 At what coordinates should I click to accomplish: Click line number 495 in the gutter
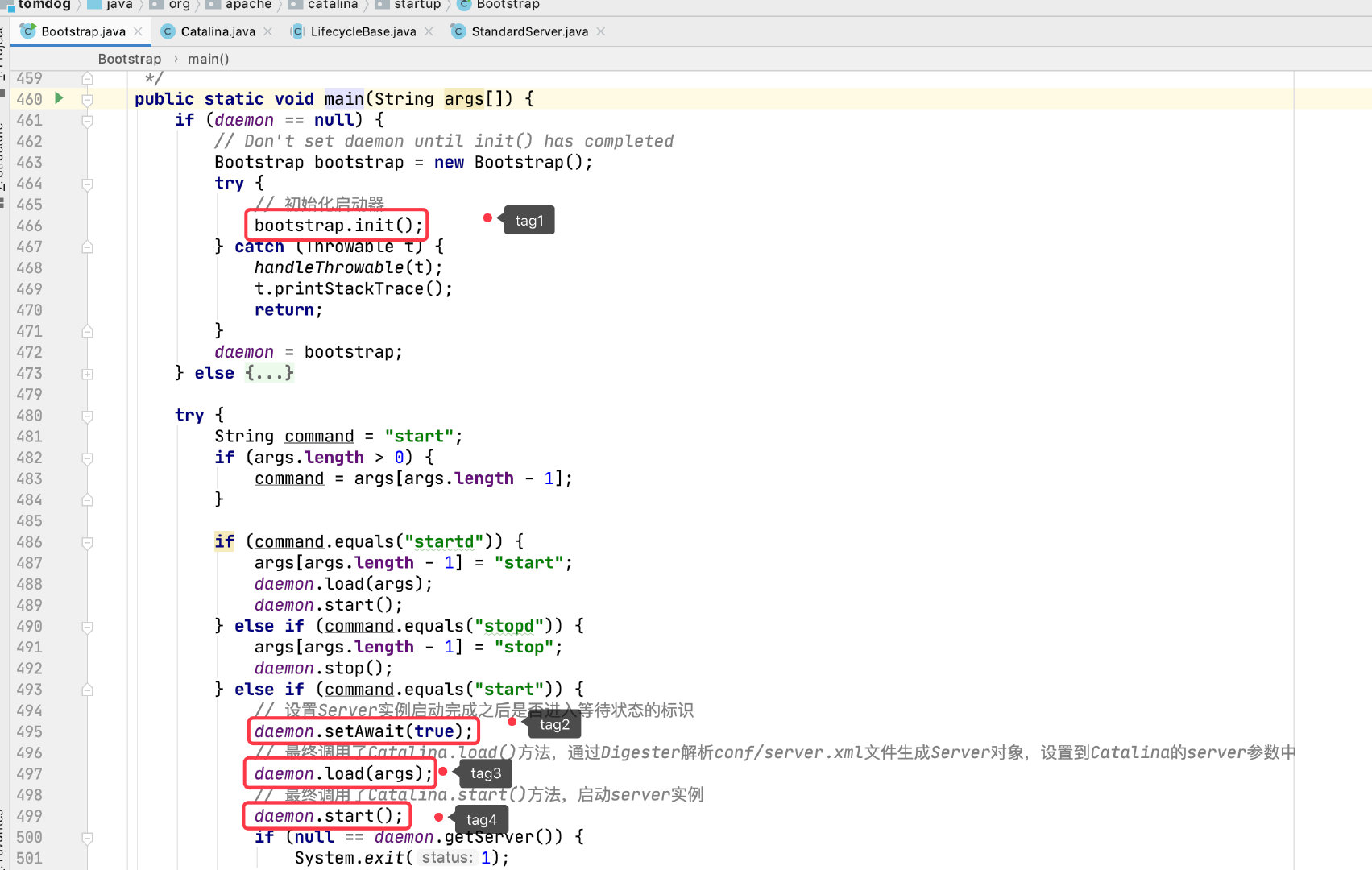(x=29, y=731)
